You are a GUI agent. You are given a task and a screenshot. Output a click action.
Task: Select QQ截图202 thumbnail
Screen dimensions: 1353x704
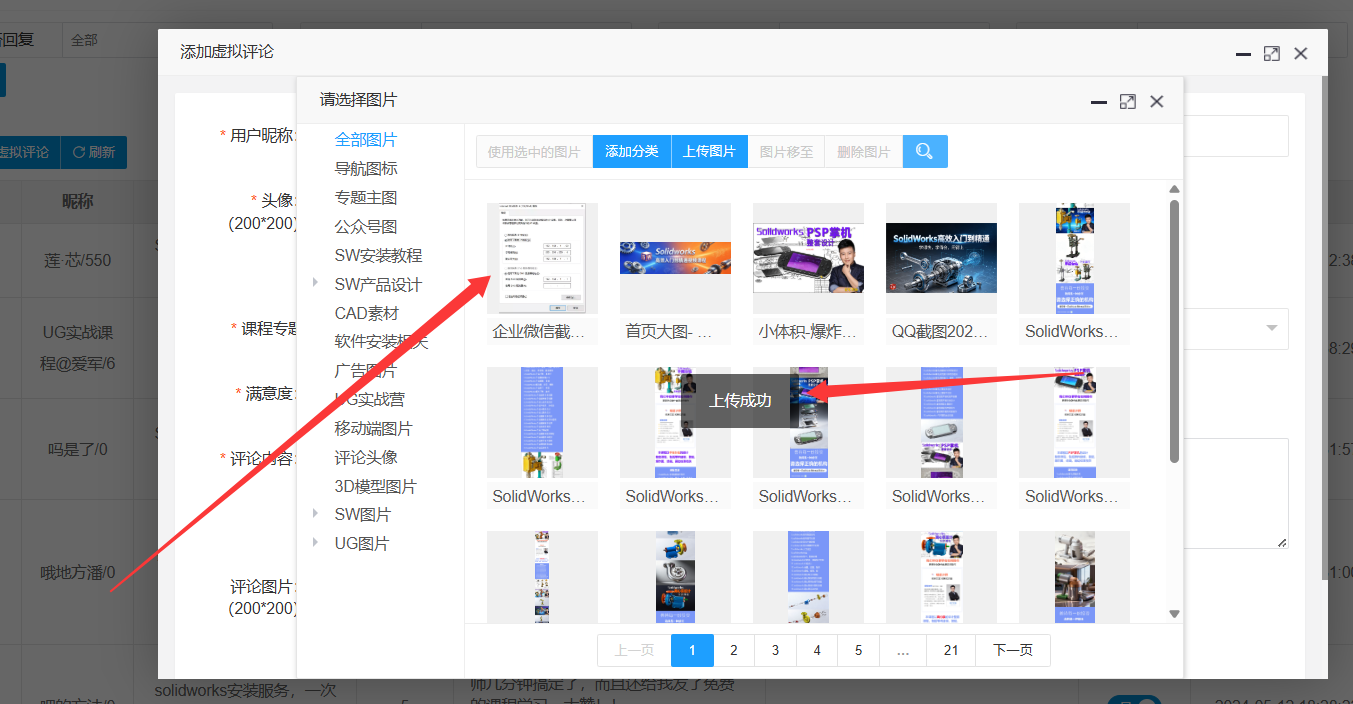pos(941,258)
